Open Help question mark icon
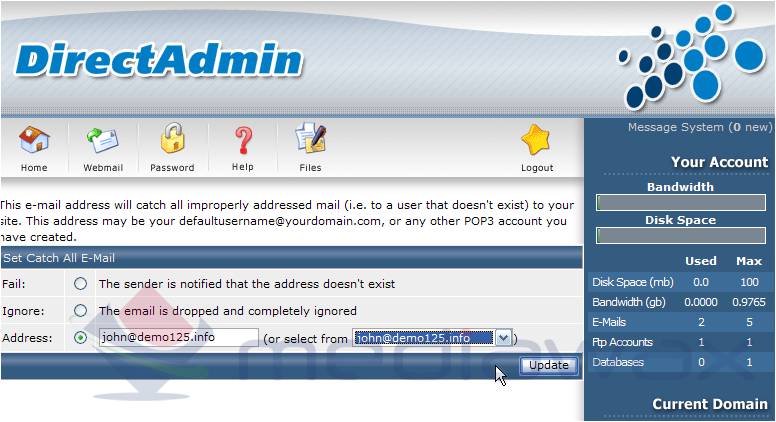This screenshot has width=776, height=422. (242, 140)
